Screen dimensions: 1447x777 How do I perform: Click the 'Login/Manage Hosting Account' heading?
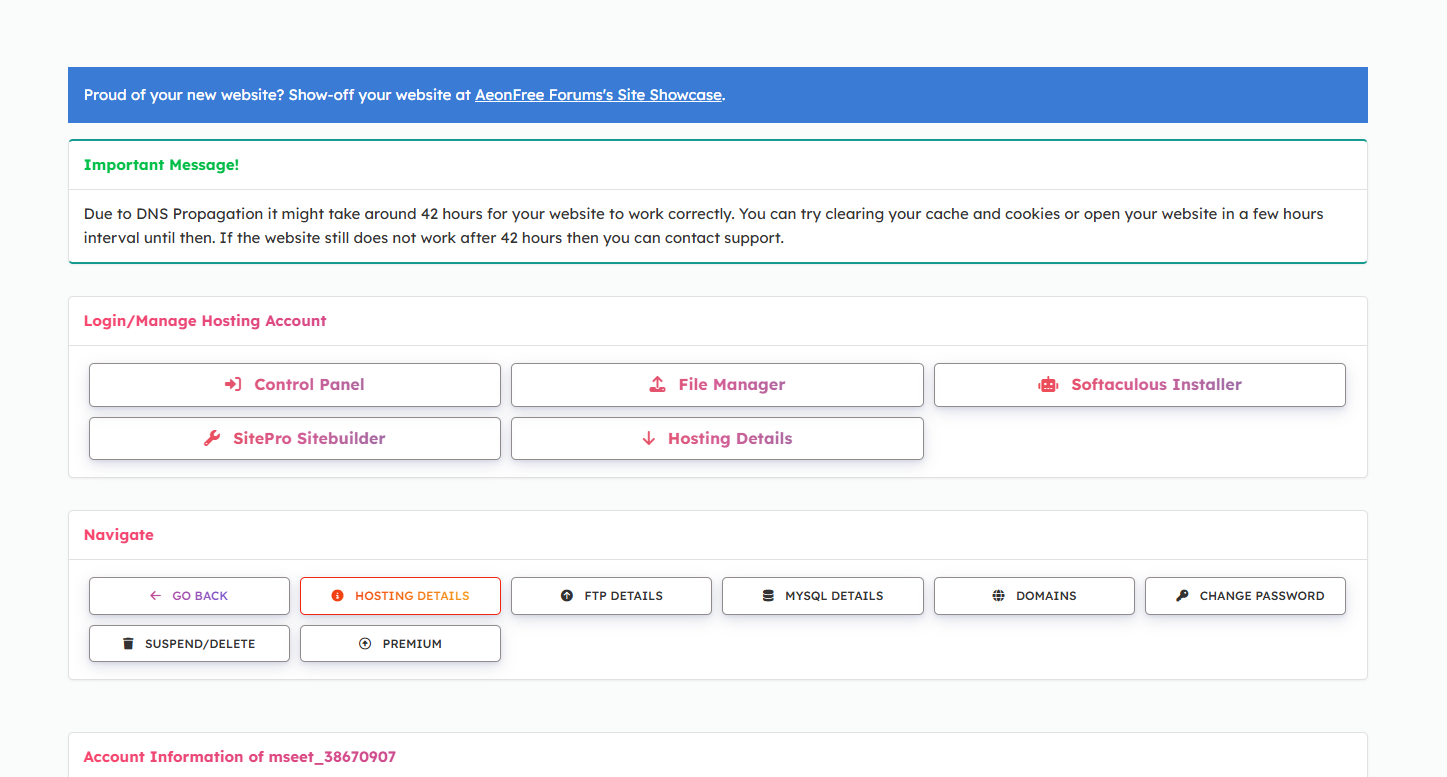click(205, 321)
